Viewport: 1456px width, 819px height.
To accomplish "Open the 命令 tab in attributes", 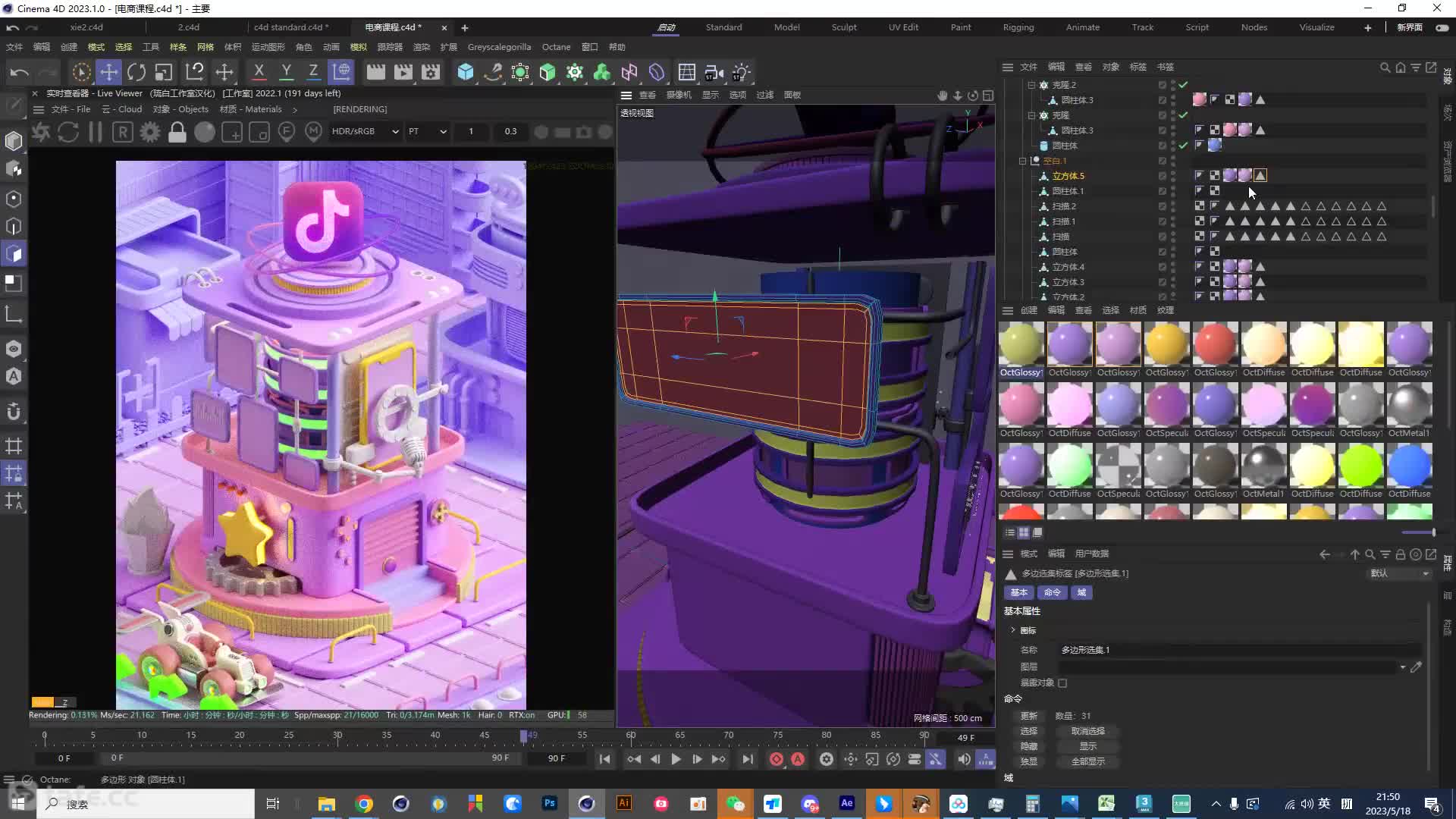I will click(1052, 592).
